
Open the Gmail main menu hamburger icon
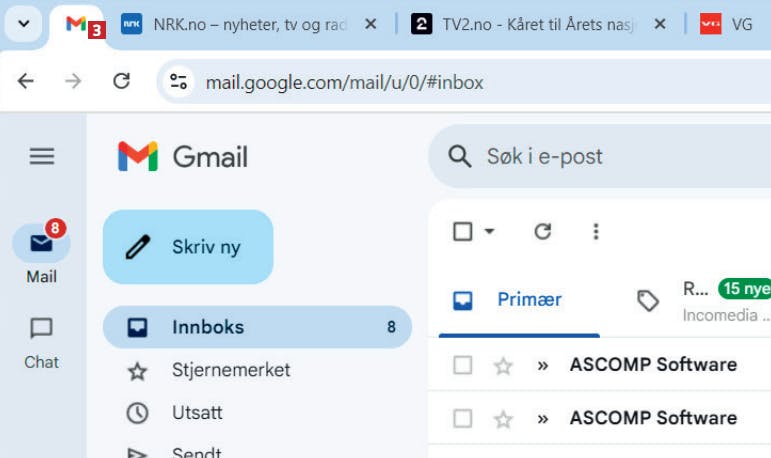(x=42, y=156)
